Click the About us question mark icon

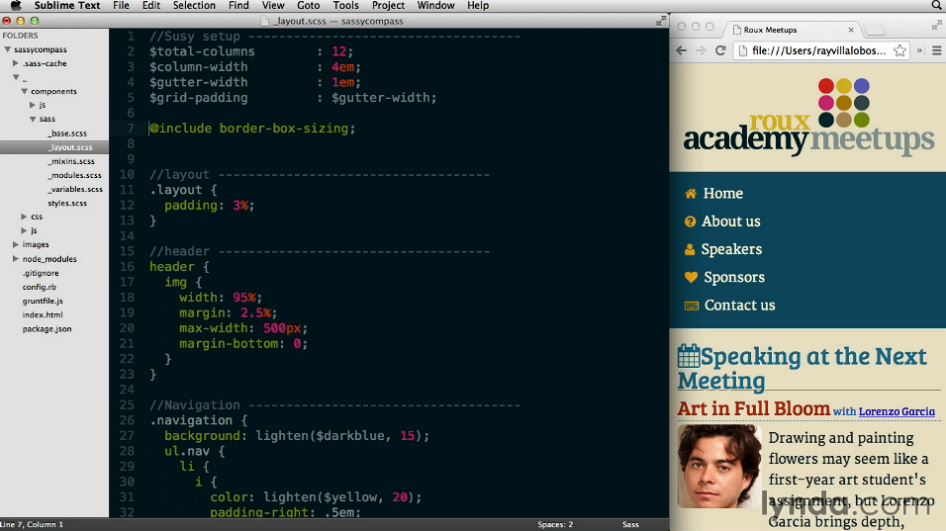click(690, 221)
